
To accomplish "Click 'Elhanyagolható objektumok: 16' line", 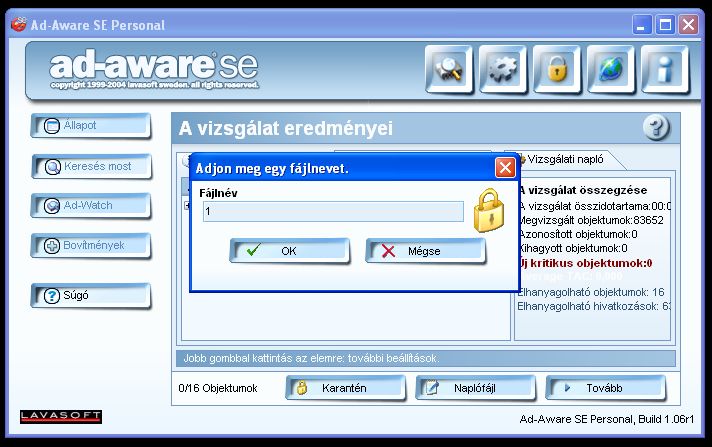I will click(591, 292).
